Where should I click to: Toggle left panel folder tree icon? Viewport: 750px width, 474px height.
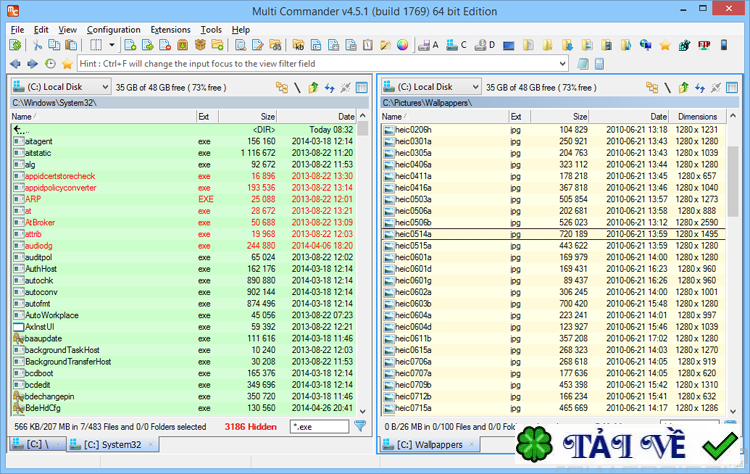click(x=281, y=88)
